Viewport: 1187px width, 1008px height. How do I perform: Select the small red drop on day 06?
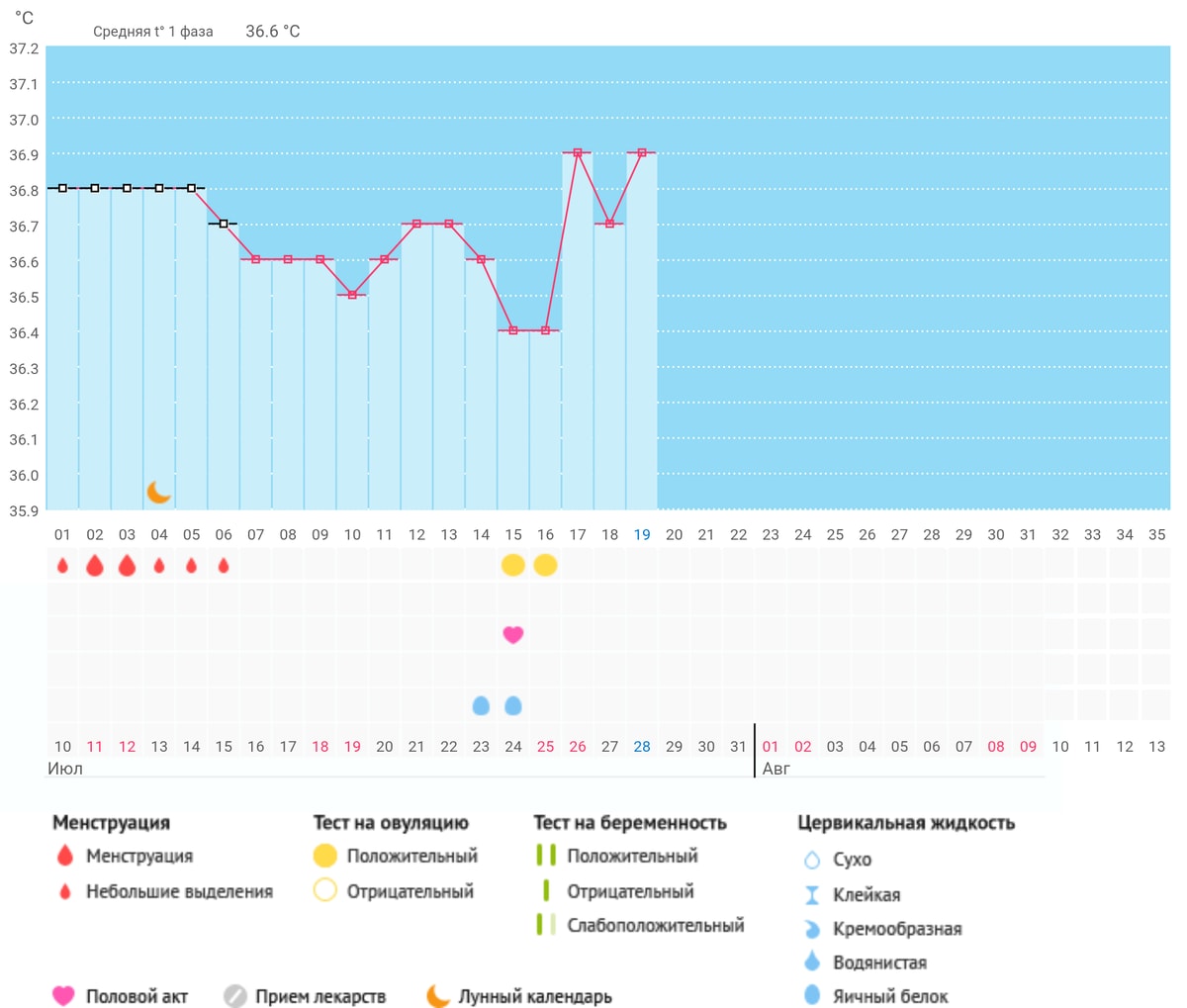[224, 566]
